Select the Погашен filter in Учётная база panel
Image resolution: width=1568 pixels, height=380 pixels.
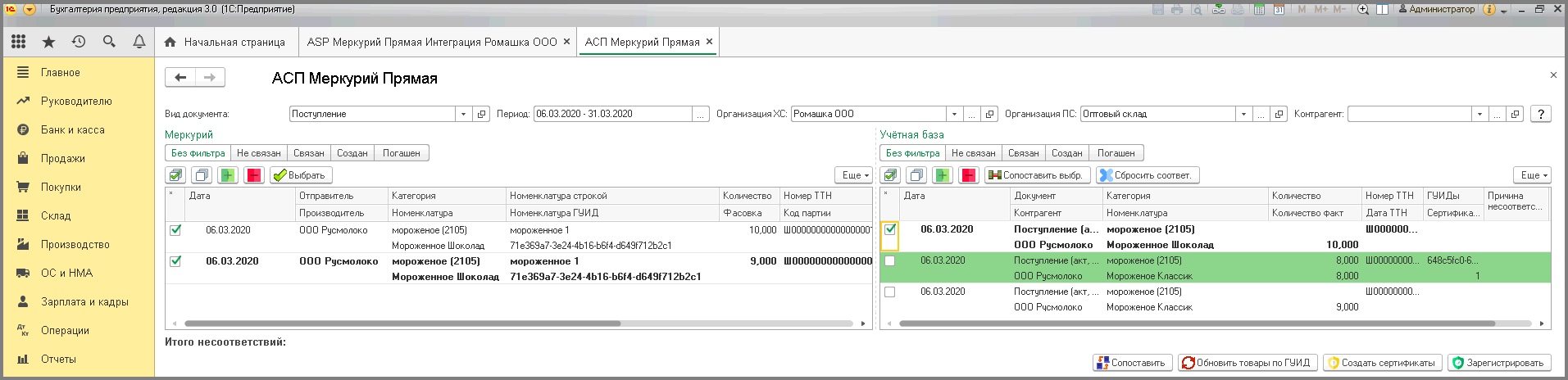(1116, 153)
